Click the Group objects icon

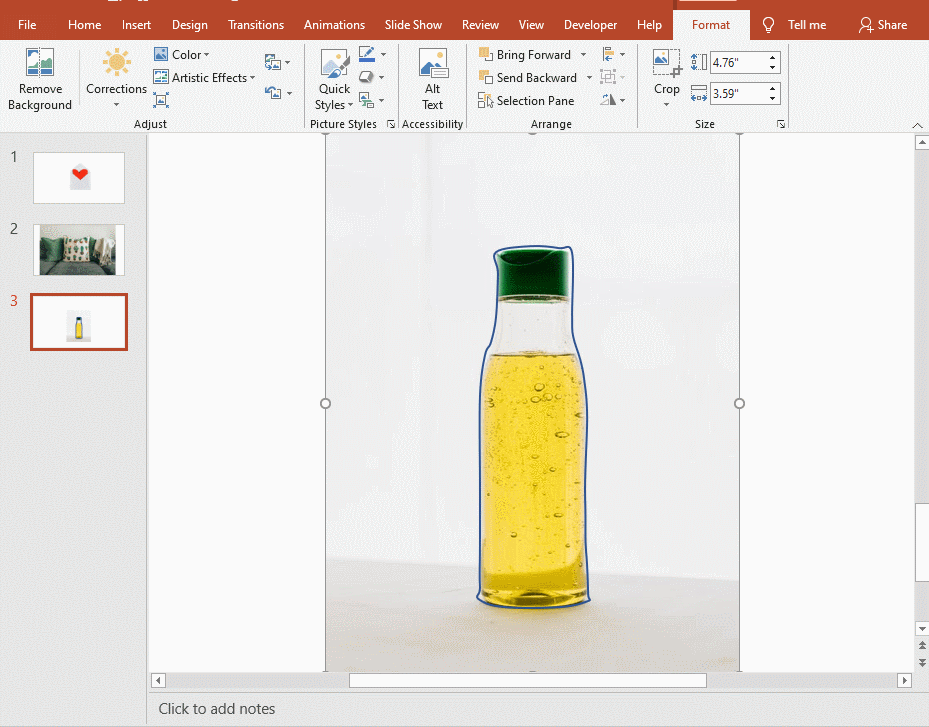coord(608,76)
